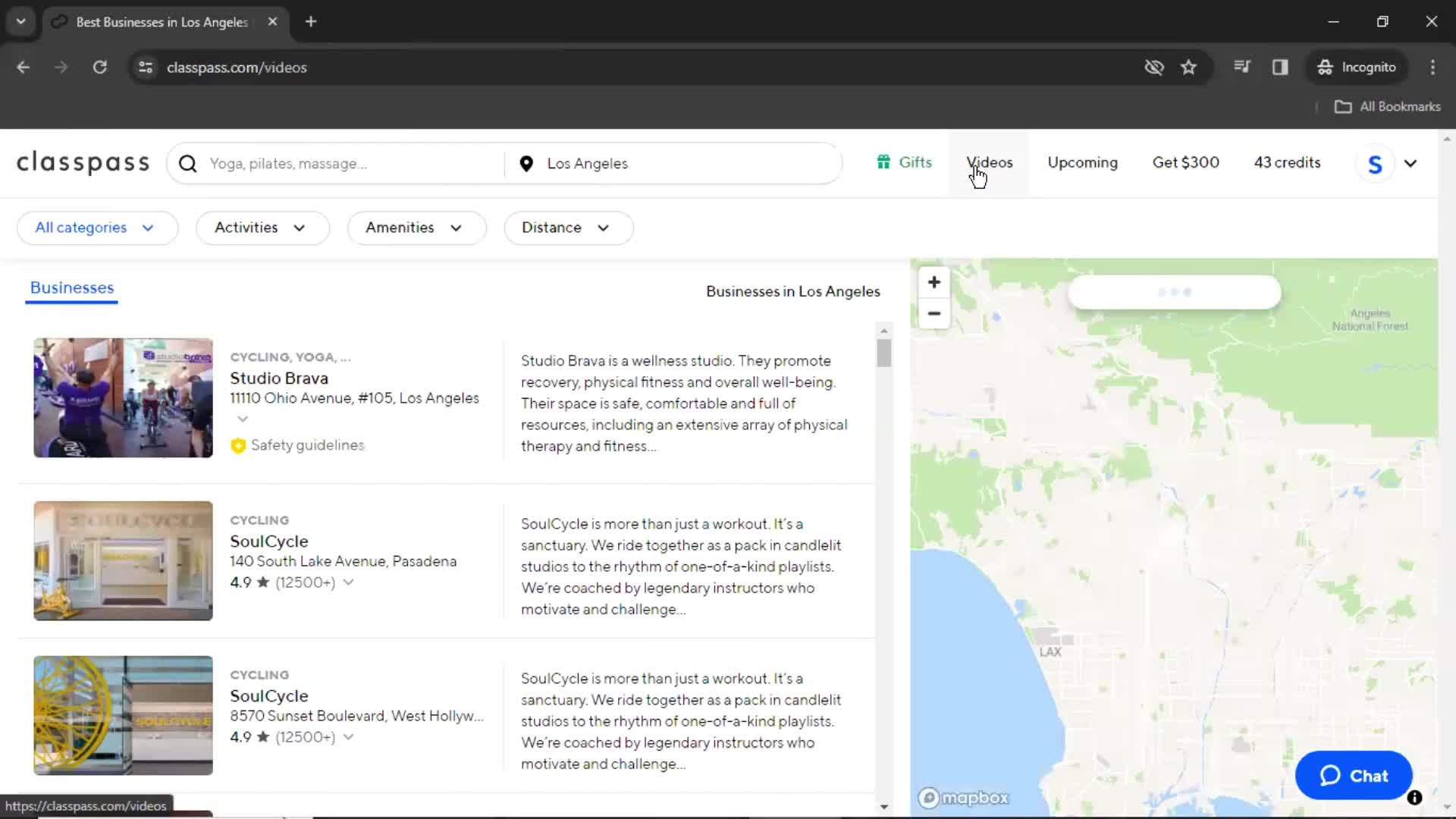Click the classpass logo

point(83,162)
